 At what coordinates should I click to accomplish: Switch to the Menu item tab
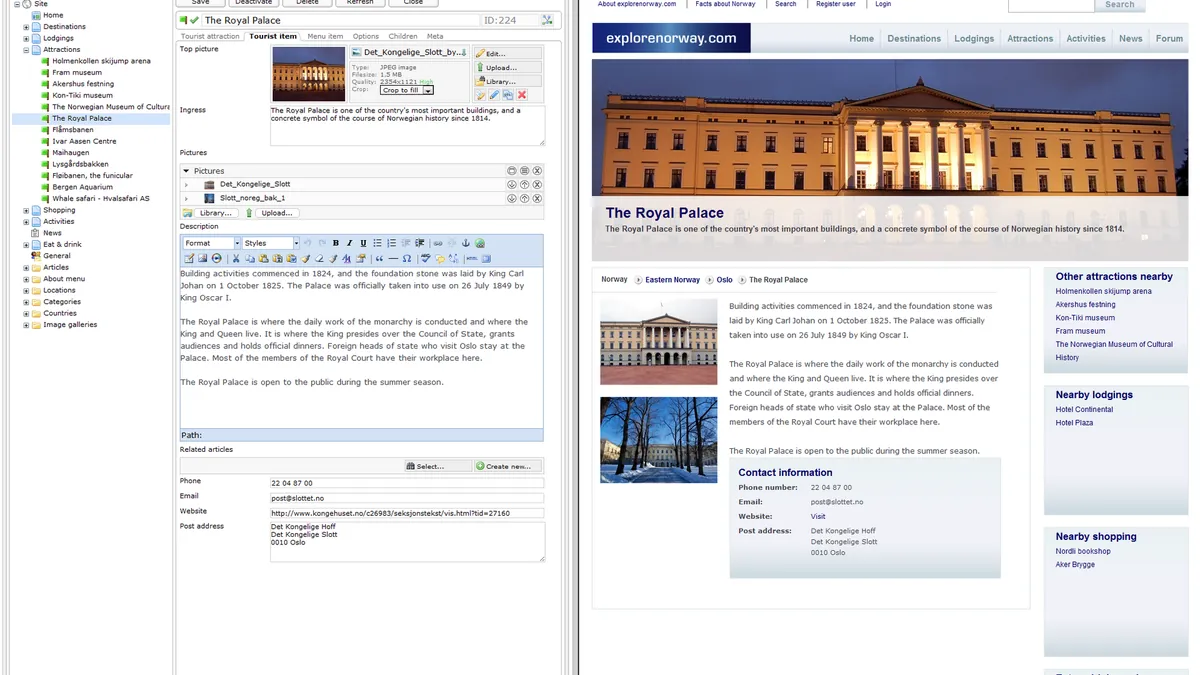click(x=325, y=36)
